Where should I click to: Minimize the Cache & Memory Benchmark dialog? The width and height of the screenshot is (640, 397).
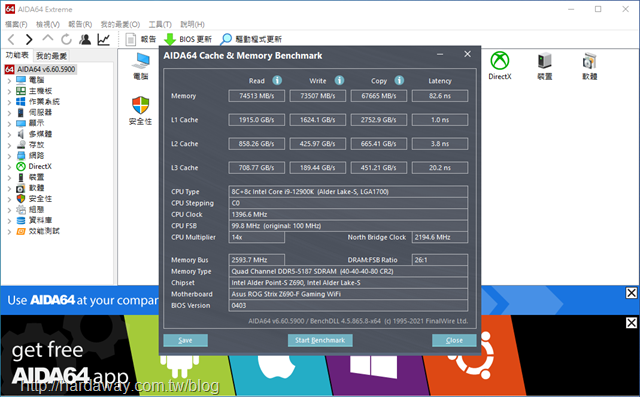[440, 54]
